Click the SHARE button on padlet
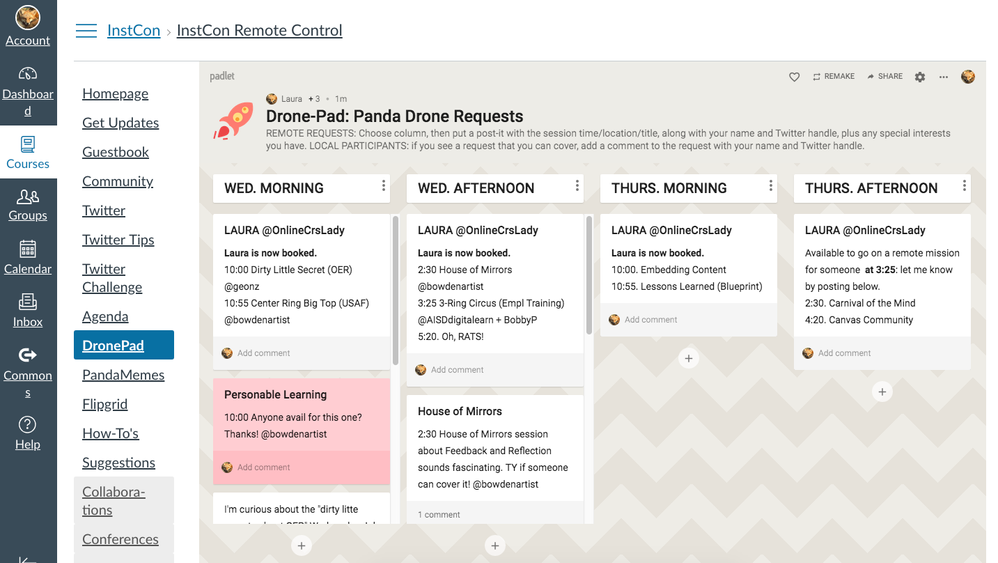Image resolution: width=998 pixels, height=563 pixels. click(885, 76)
